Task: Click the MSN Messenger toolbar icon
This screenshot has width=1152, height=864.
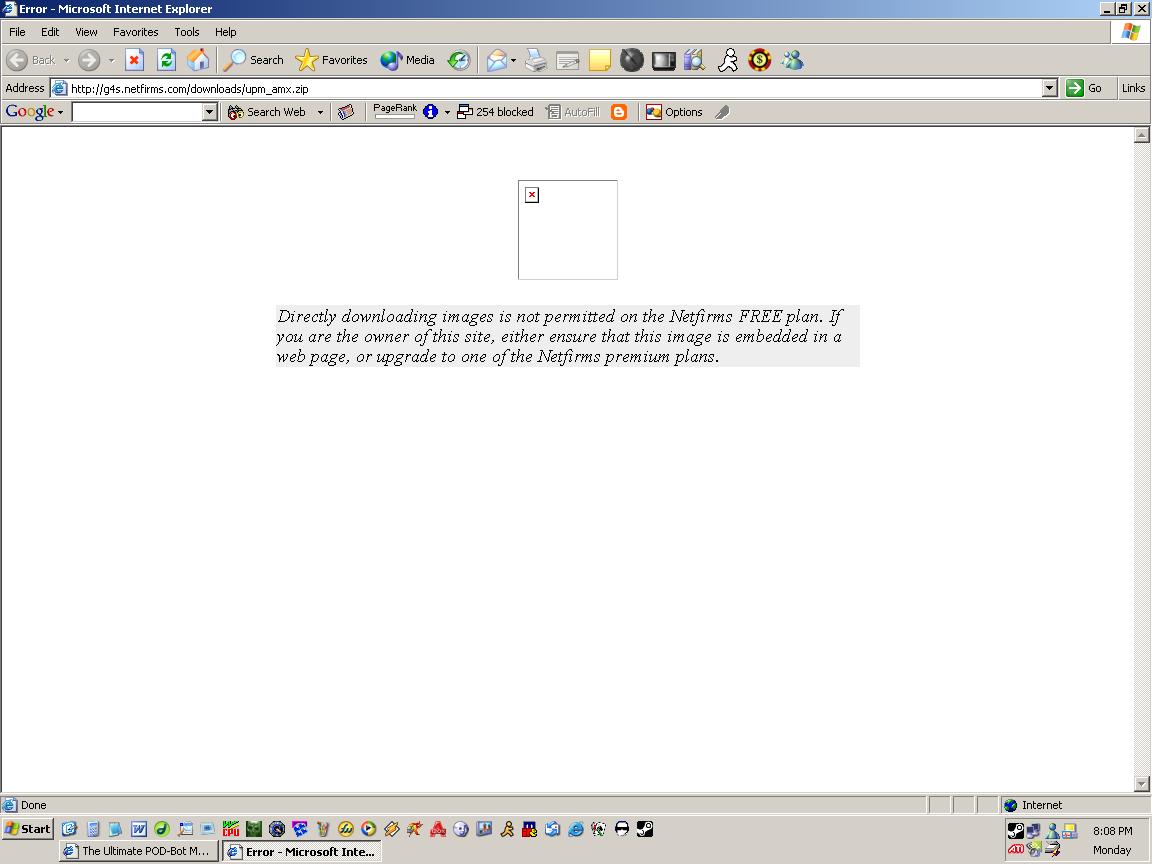Action: coord(792,61)
